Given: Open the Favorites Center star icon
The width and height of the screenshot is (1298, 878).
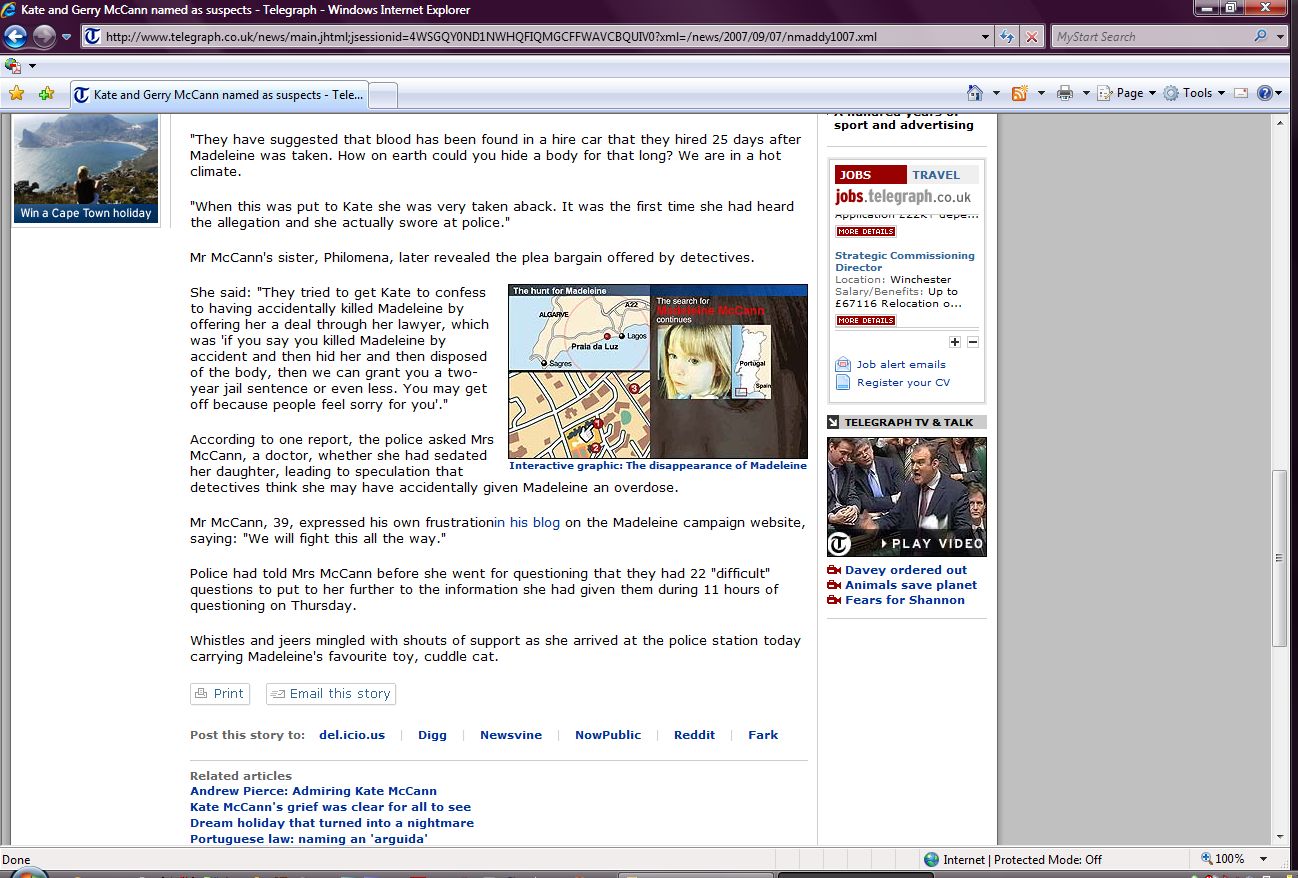Looking at the screenshot, I should pos(16,94).
